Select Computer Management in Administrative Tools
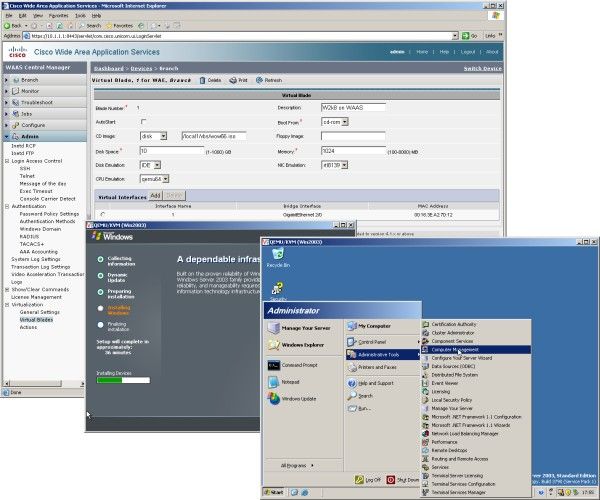 coord(476,350)
